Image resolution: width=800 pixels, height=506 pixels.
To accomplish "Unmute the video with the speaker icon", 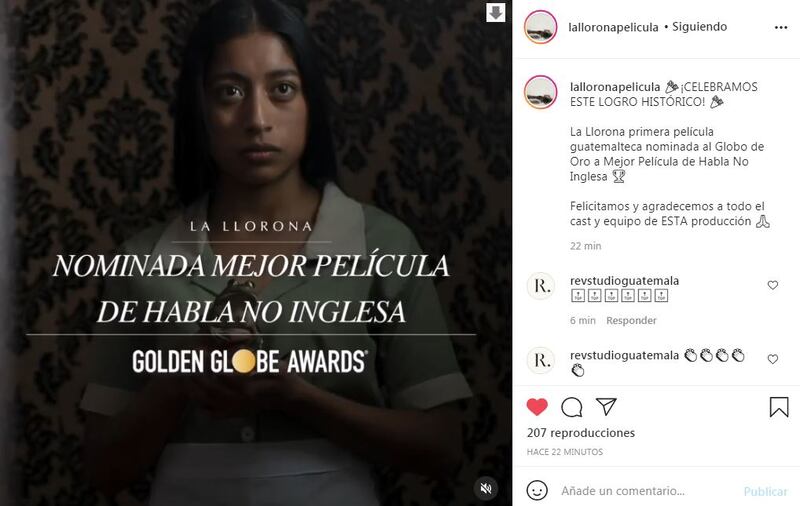I will click(486, 488).
